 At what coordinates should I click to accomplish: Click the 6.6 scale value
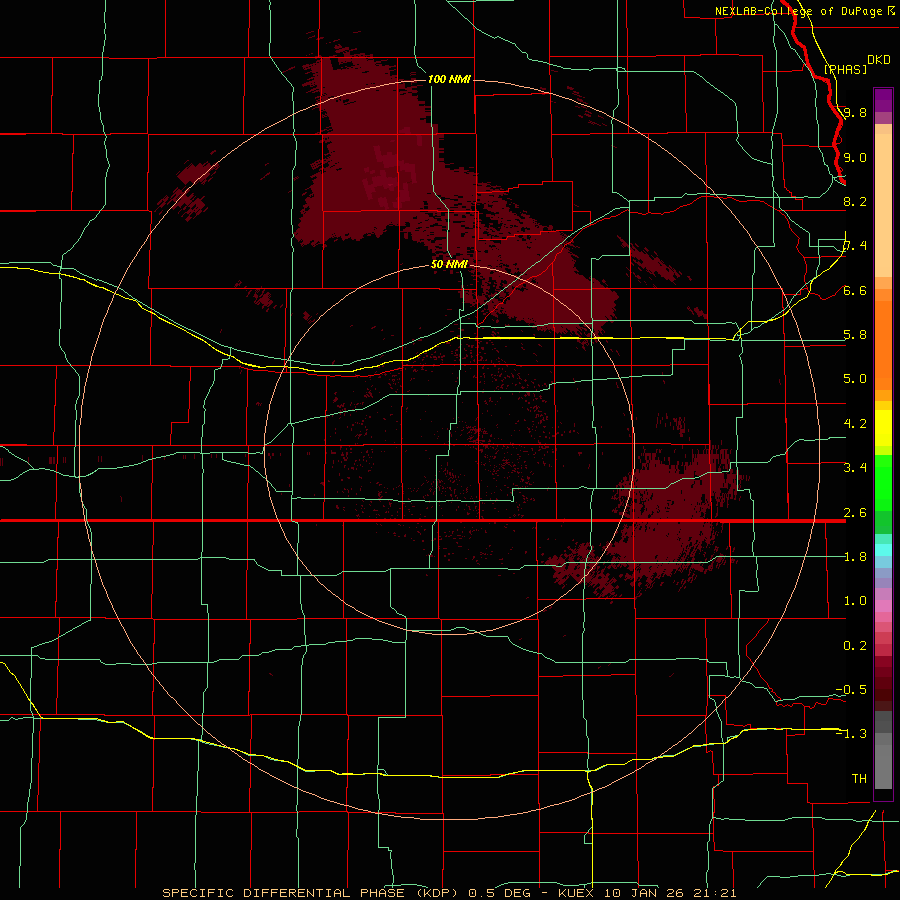[855, 290]
